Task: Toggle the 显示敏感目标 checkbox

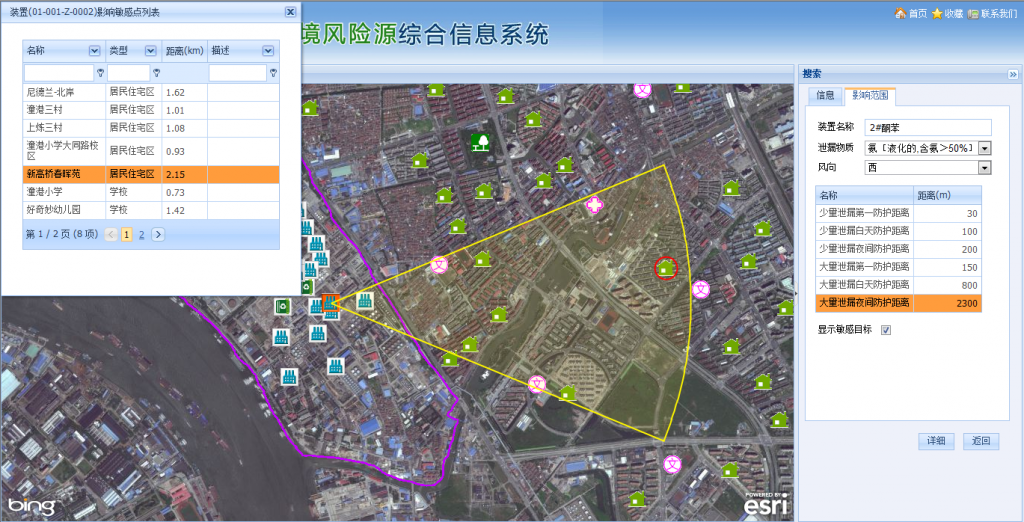Action: (886, 330)
